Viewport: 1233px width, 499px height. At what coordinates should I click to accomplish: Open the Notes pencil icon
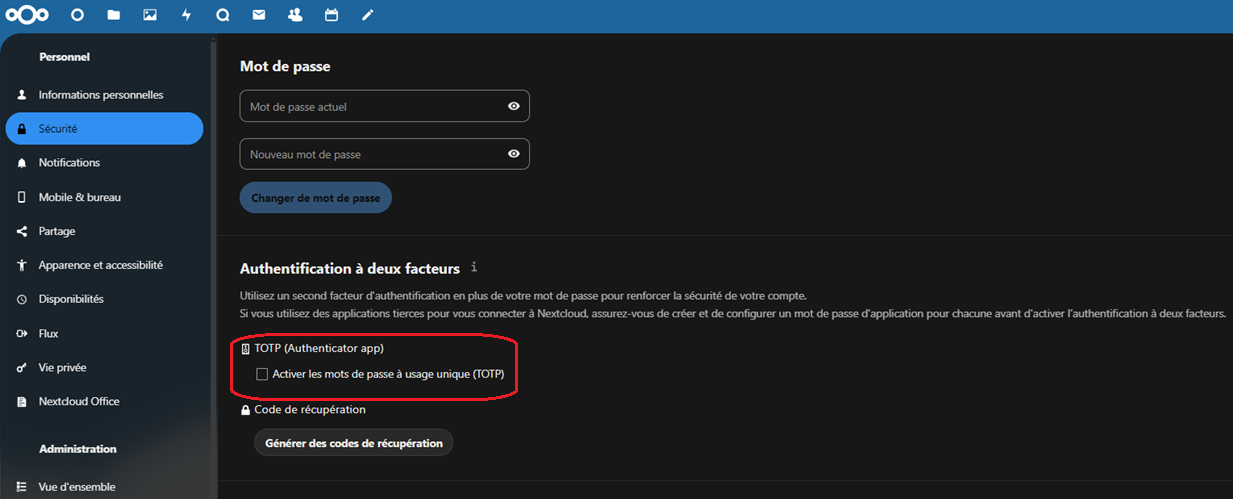coord(367,15)
